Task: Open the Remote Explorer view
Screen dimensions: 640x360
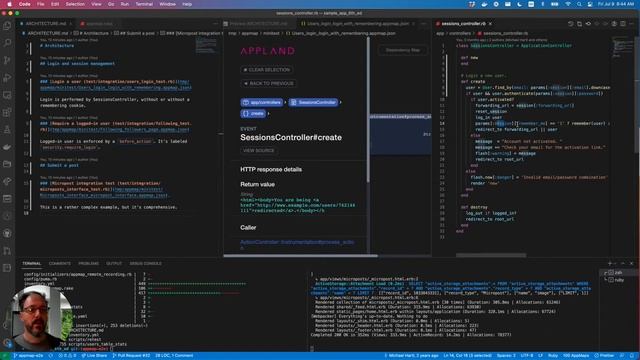Action: [x=7, y=95]
